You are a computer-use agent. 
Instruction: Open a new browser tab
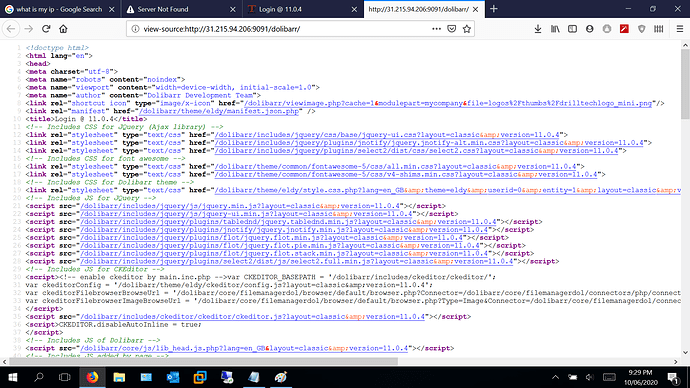(x=494, y=9)
